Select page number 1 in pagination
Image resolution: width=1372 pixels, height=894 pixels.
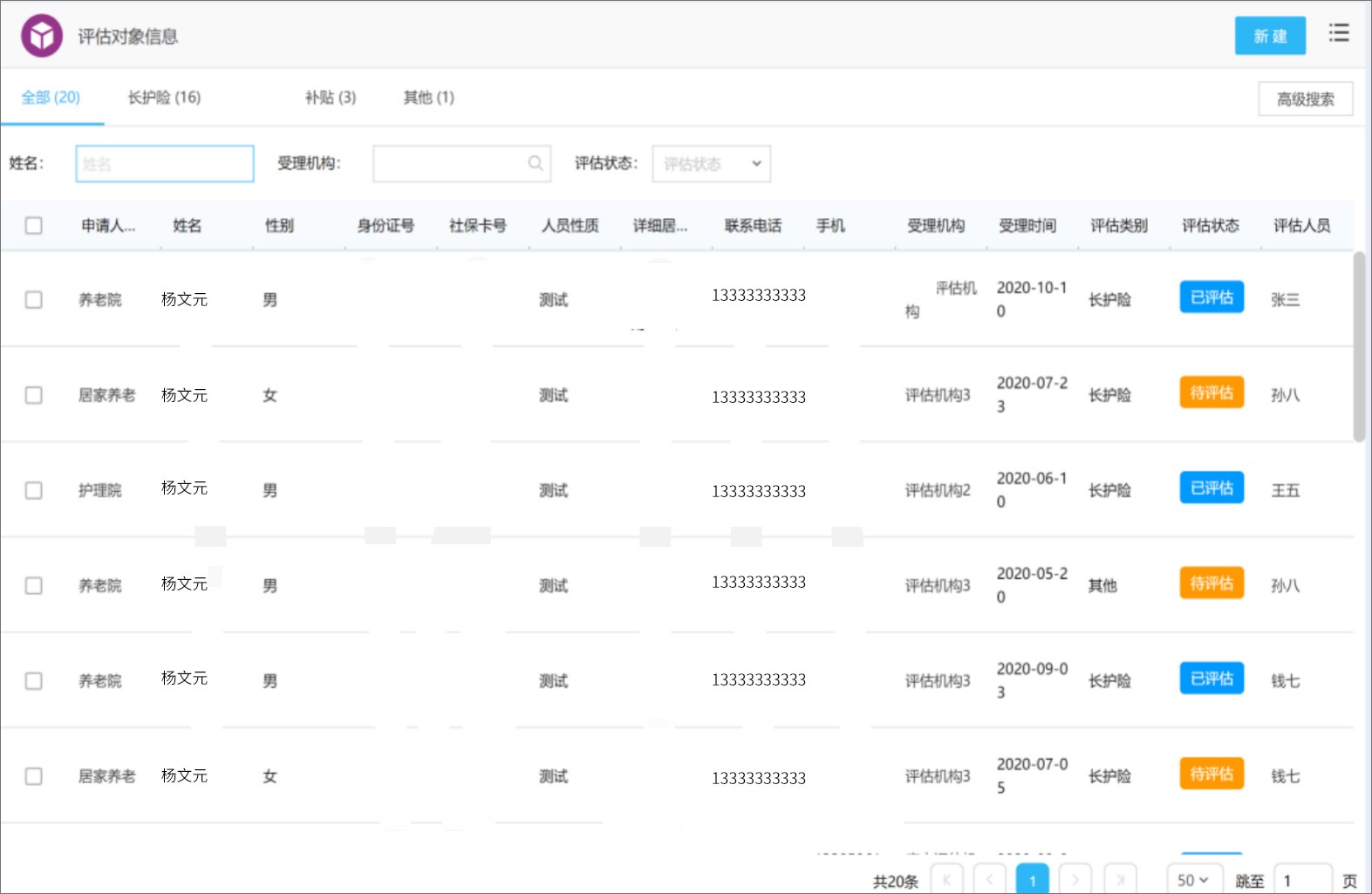click(x=1033, y=879)
